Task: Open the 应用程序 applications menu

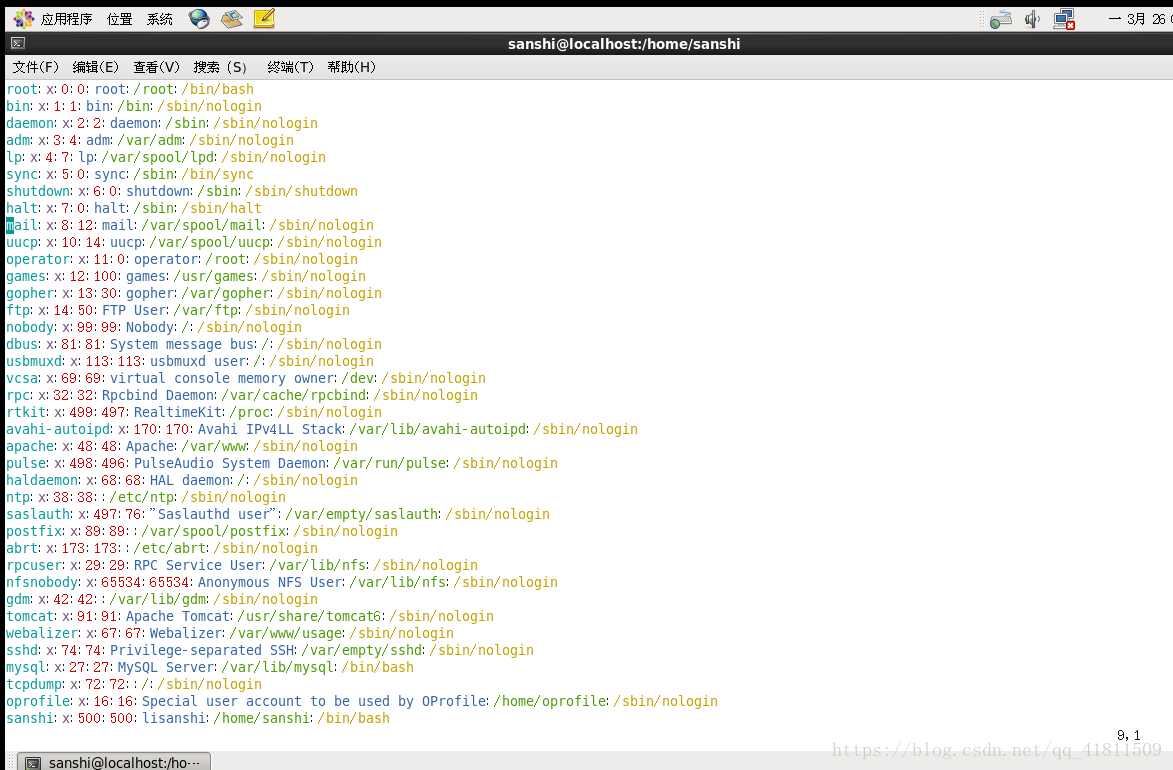Action: click(66, 19)
